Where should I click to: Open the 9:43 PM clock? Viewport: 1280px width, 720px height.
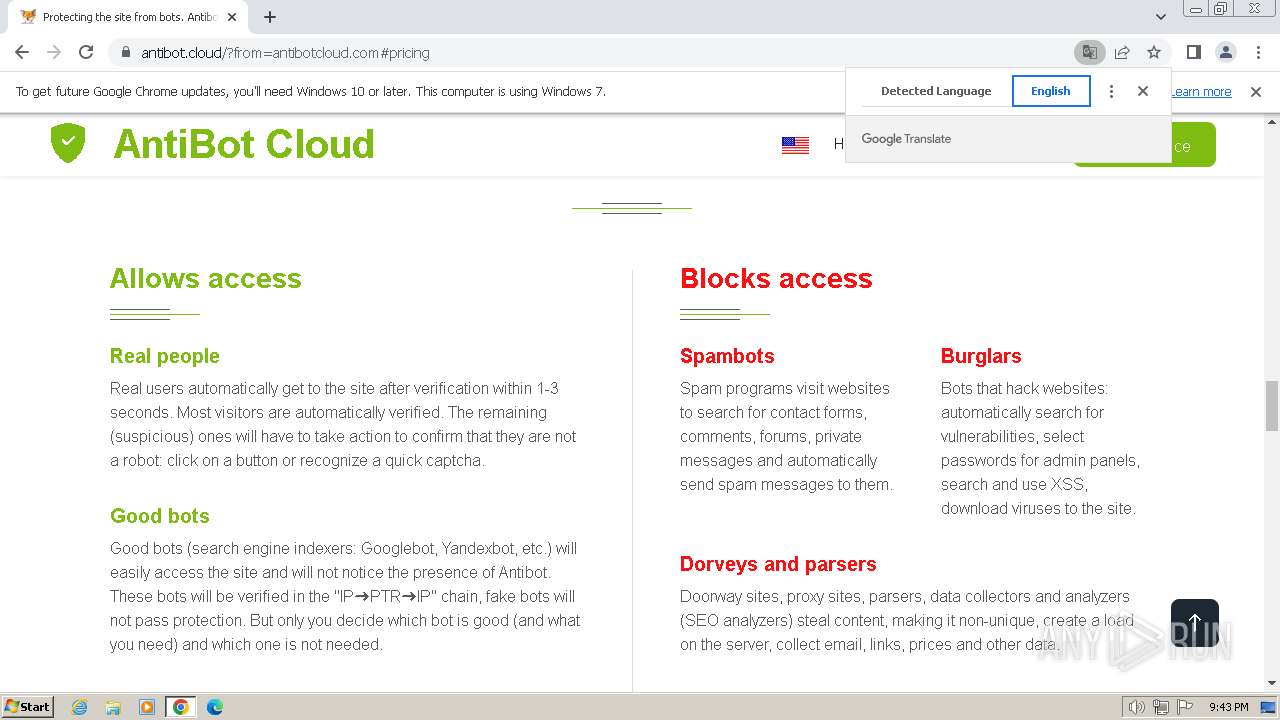point(1228,706)
